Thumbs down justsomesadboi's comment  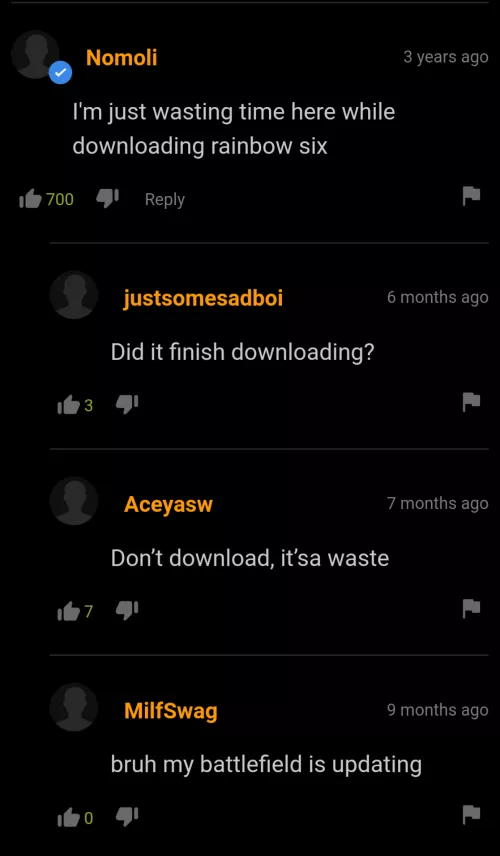pos(127,405)
